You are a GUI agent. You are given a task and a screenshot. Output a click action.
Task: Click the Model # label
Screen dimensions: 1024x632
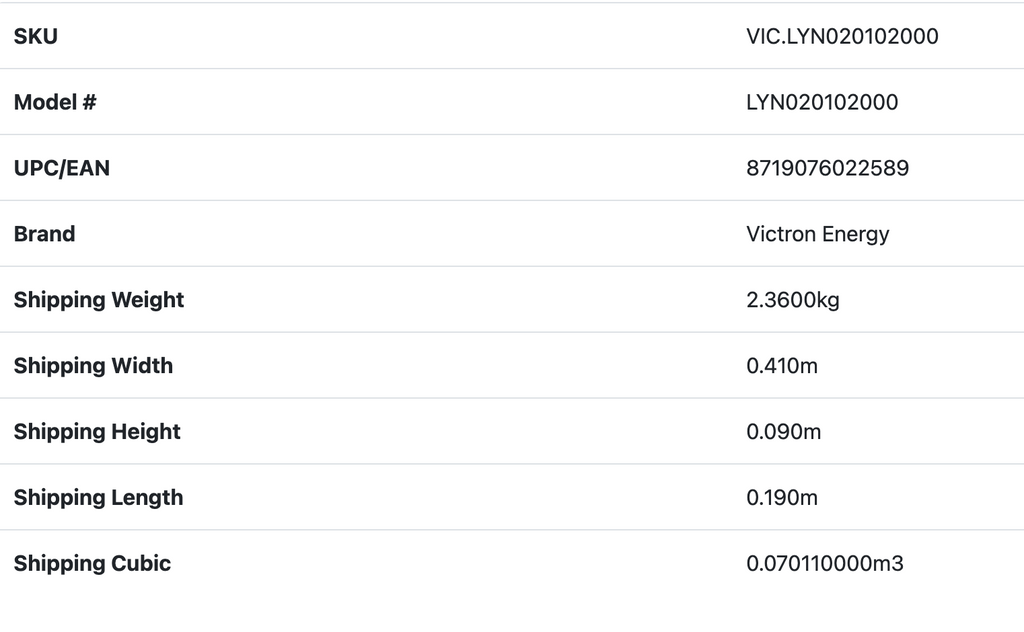coord(55,102)
